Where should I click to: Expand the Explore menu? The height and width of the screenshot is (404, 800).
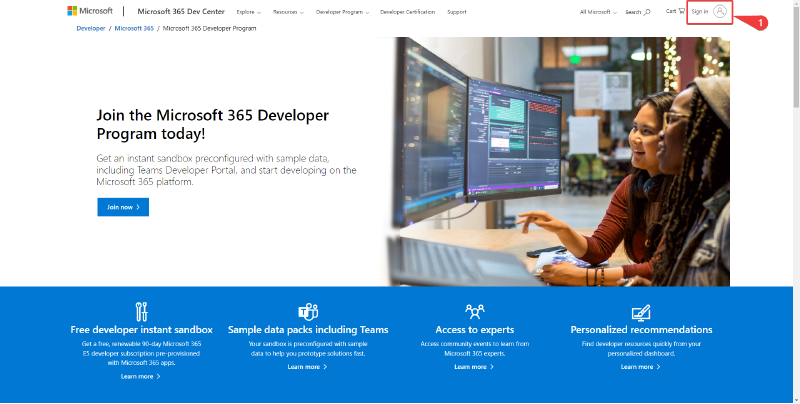(248, 12)
